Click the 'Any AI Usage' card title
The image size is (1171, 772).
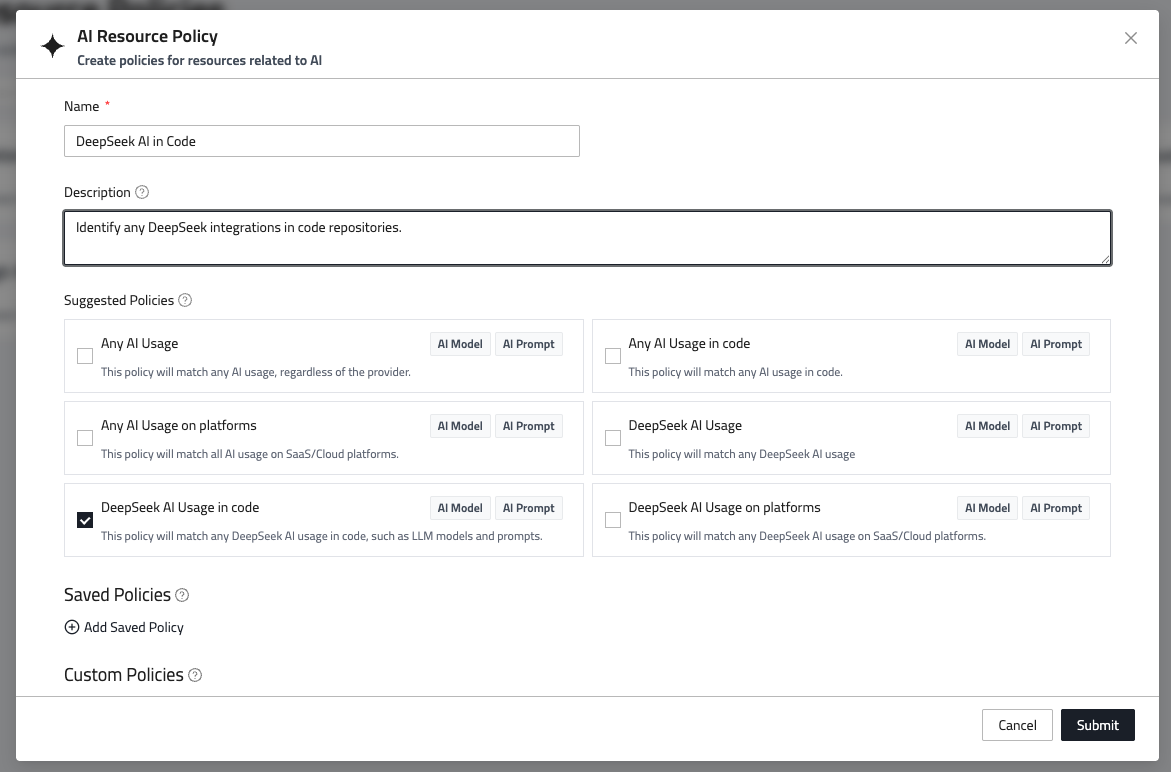tap(140, 343)
